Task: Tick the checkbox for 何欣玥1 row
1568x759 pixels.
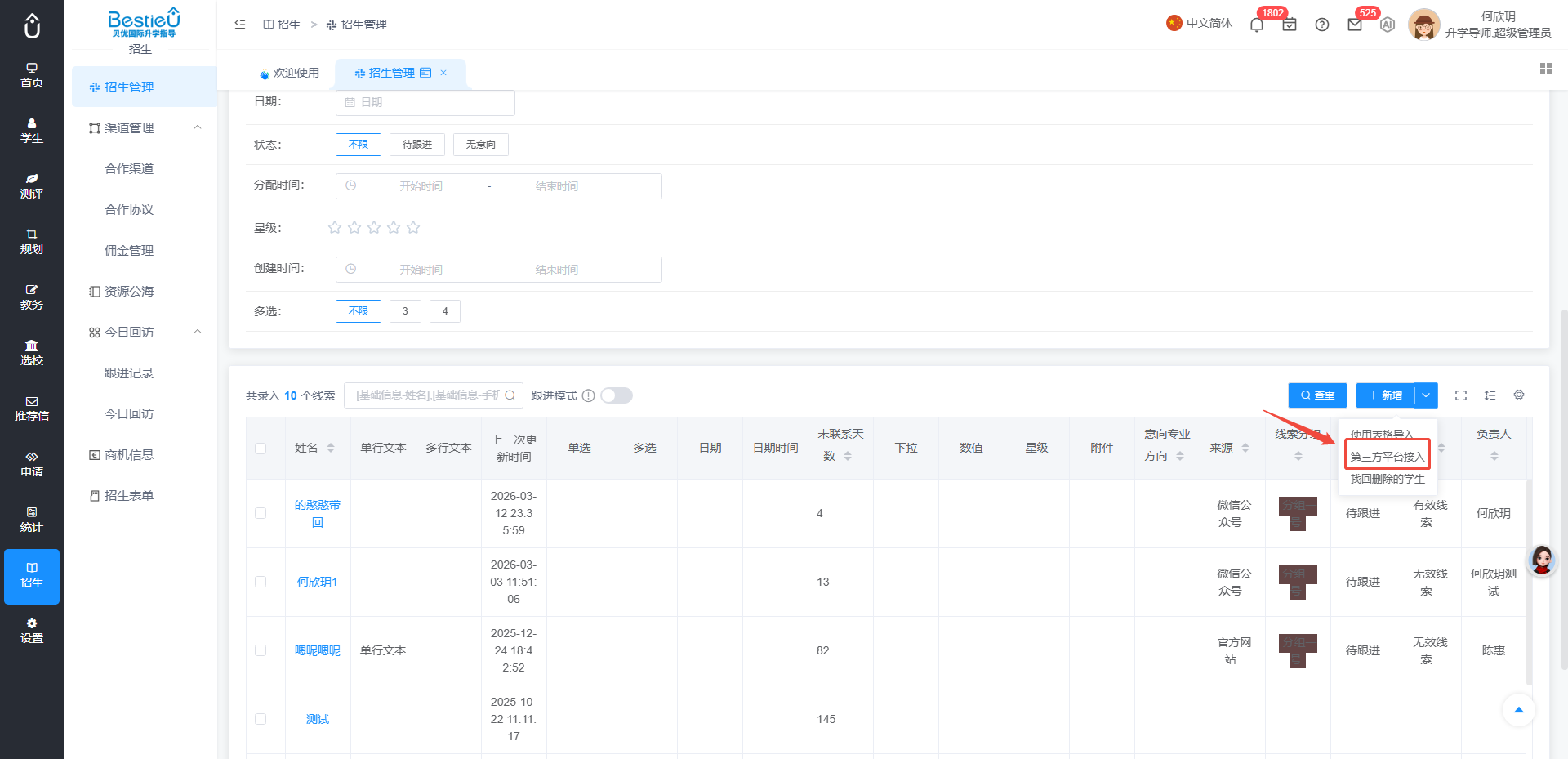Action: (261, 582)
